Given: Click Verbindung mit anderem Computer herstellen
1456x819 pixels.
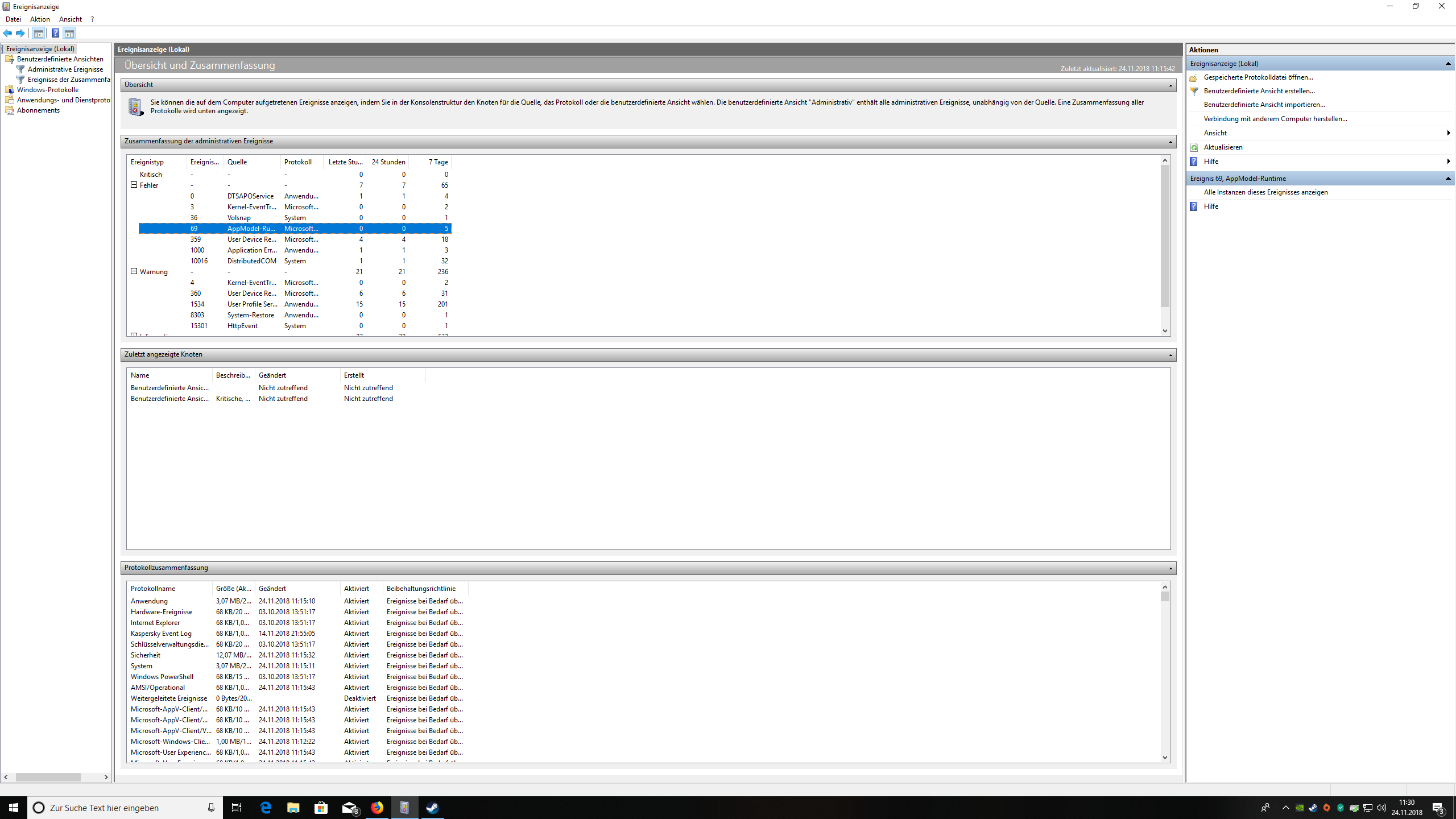Looking at the screenshot, I should coord(1275,118).
